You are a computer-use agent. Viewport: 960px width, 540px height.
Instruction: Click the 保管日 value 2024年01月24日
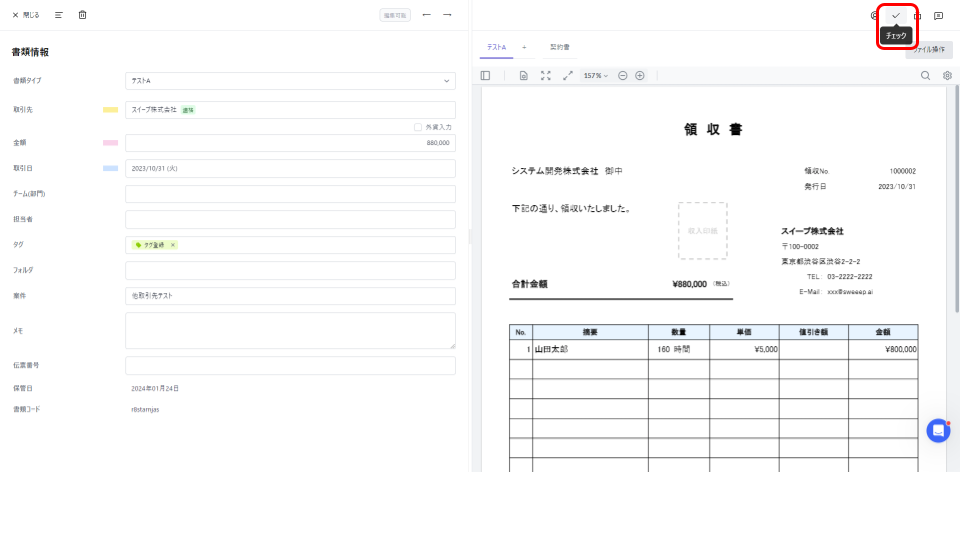coord(155,389)
